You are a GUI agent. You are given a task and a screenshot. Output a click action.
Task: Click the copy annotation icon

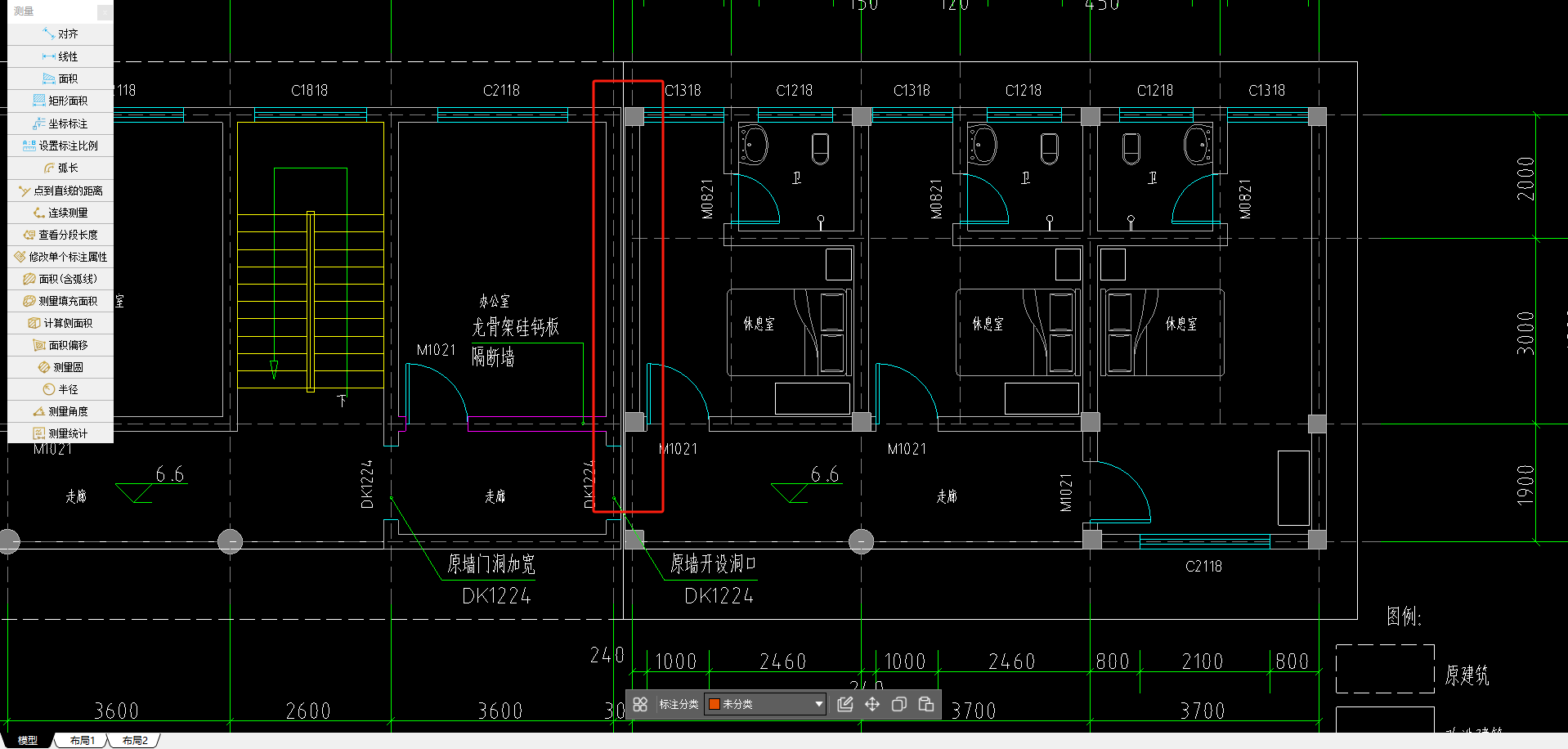(x=899, y=704)
